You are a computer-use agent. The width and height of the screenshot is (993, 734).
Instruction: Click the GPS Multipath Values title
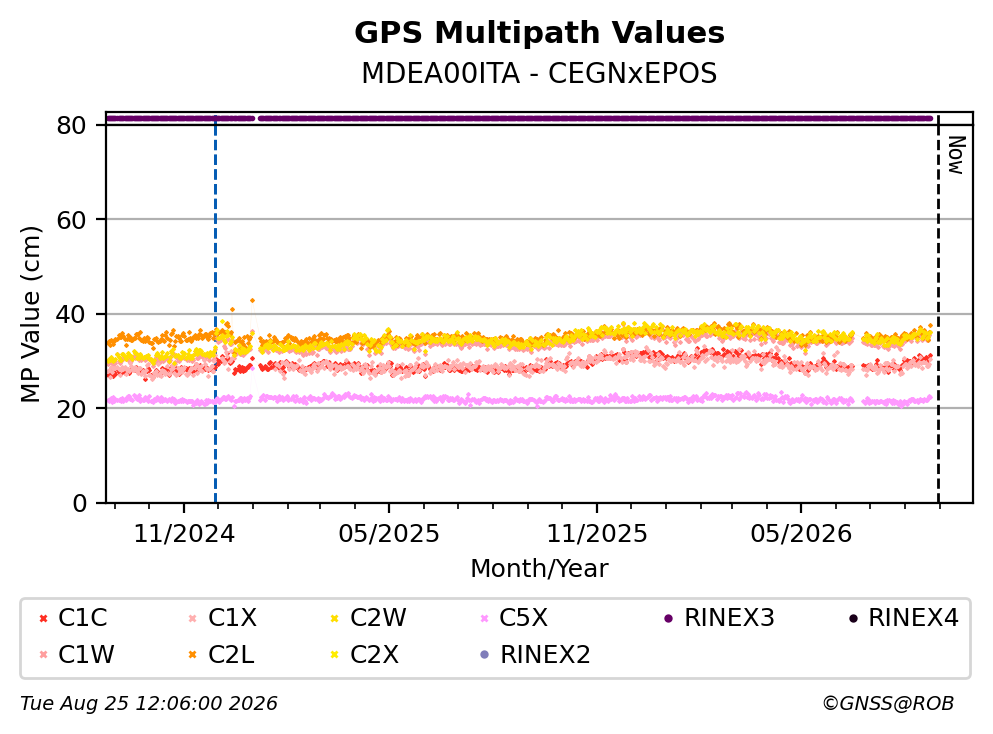[539, 33]
